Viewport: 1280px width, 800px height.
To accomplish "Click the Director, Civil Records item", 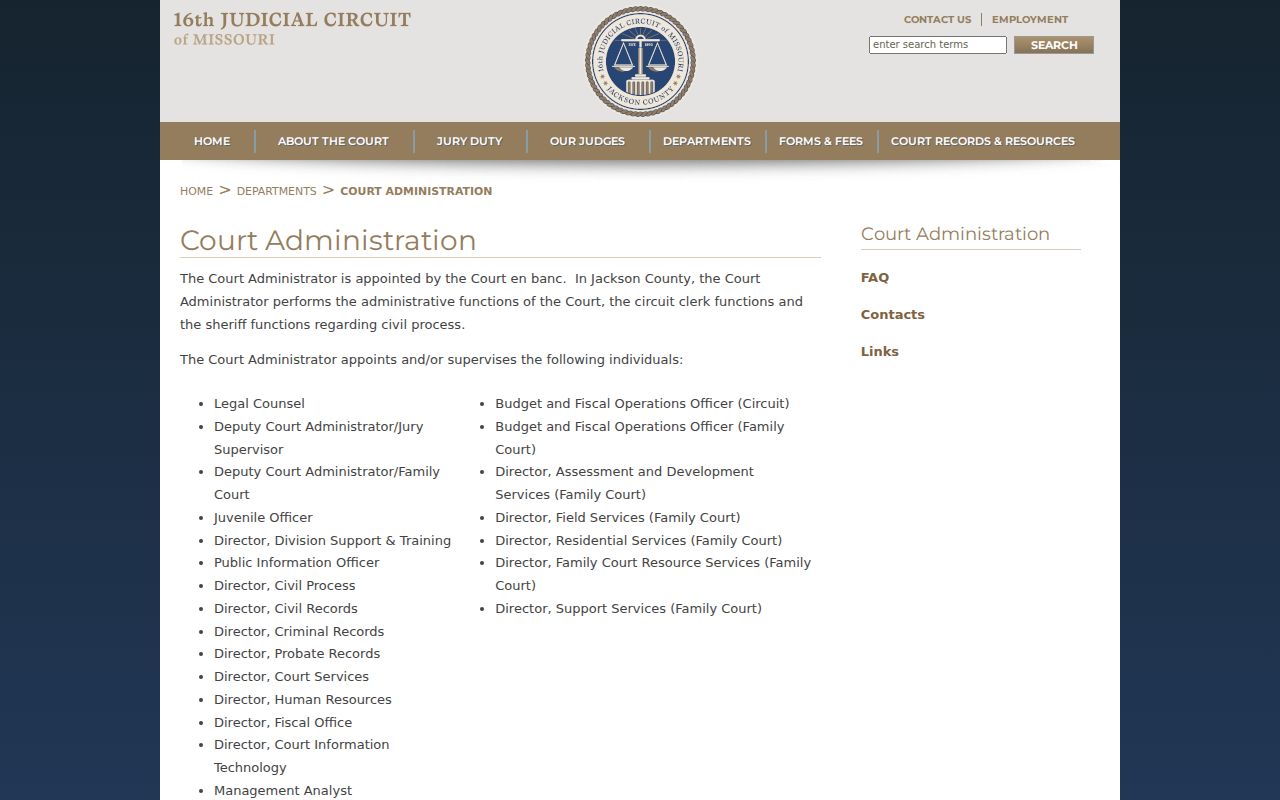I will (x=286, y=609).
